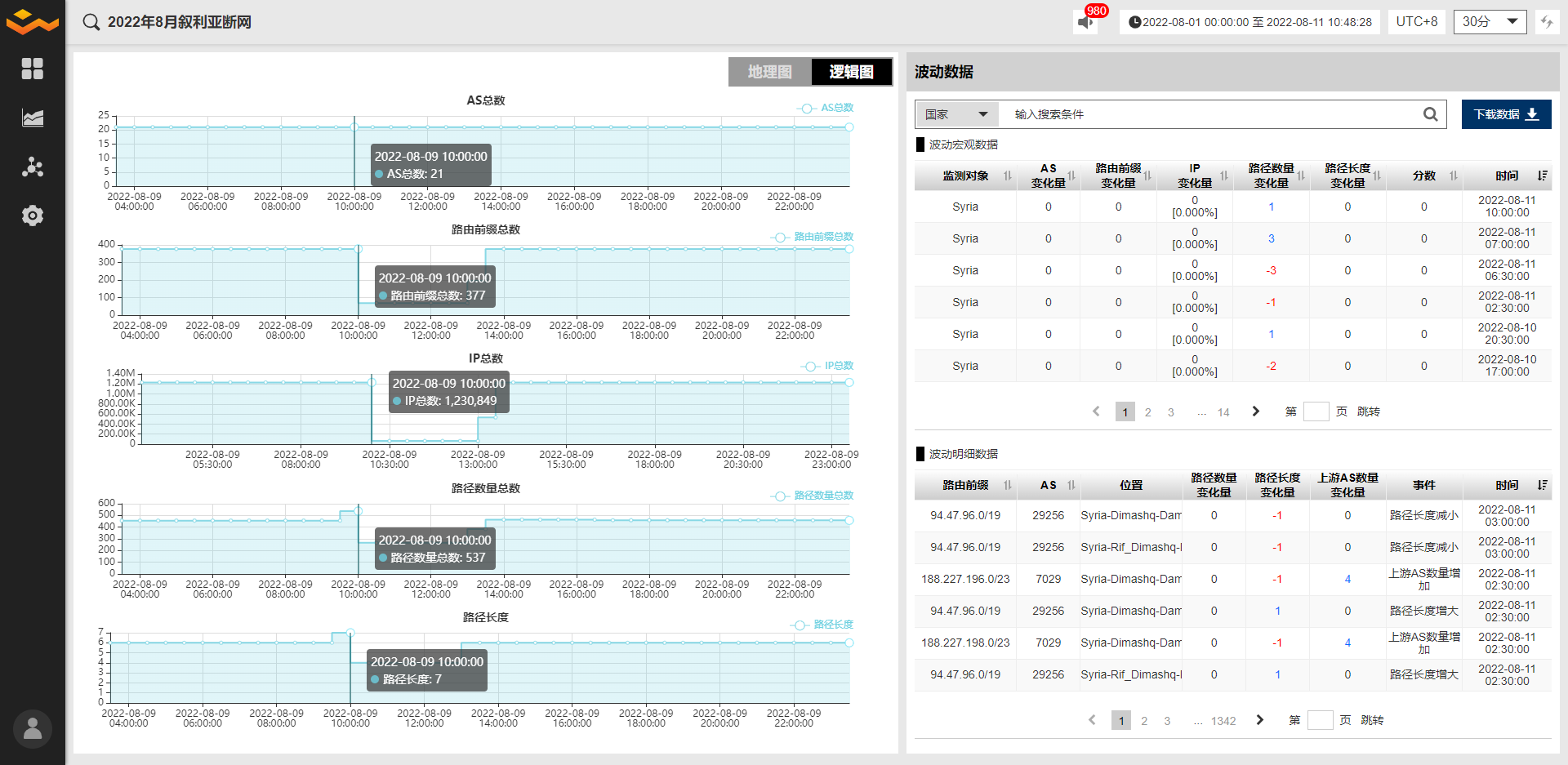
Task: Expand the 国家 filter dropdown
Action: 955,114
